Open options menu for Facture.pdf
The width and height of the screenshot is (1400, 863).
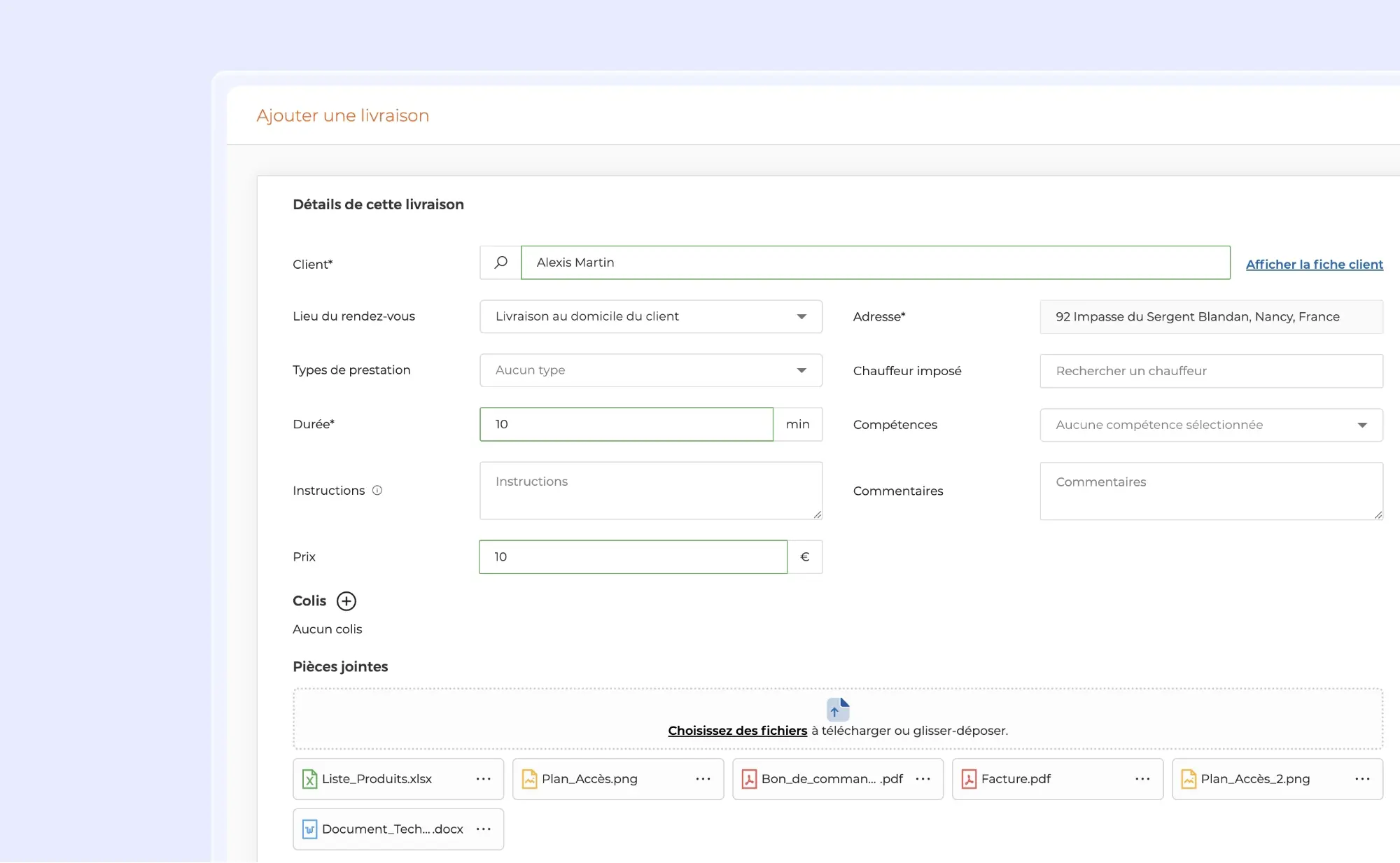click(1142, 778)
